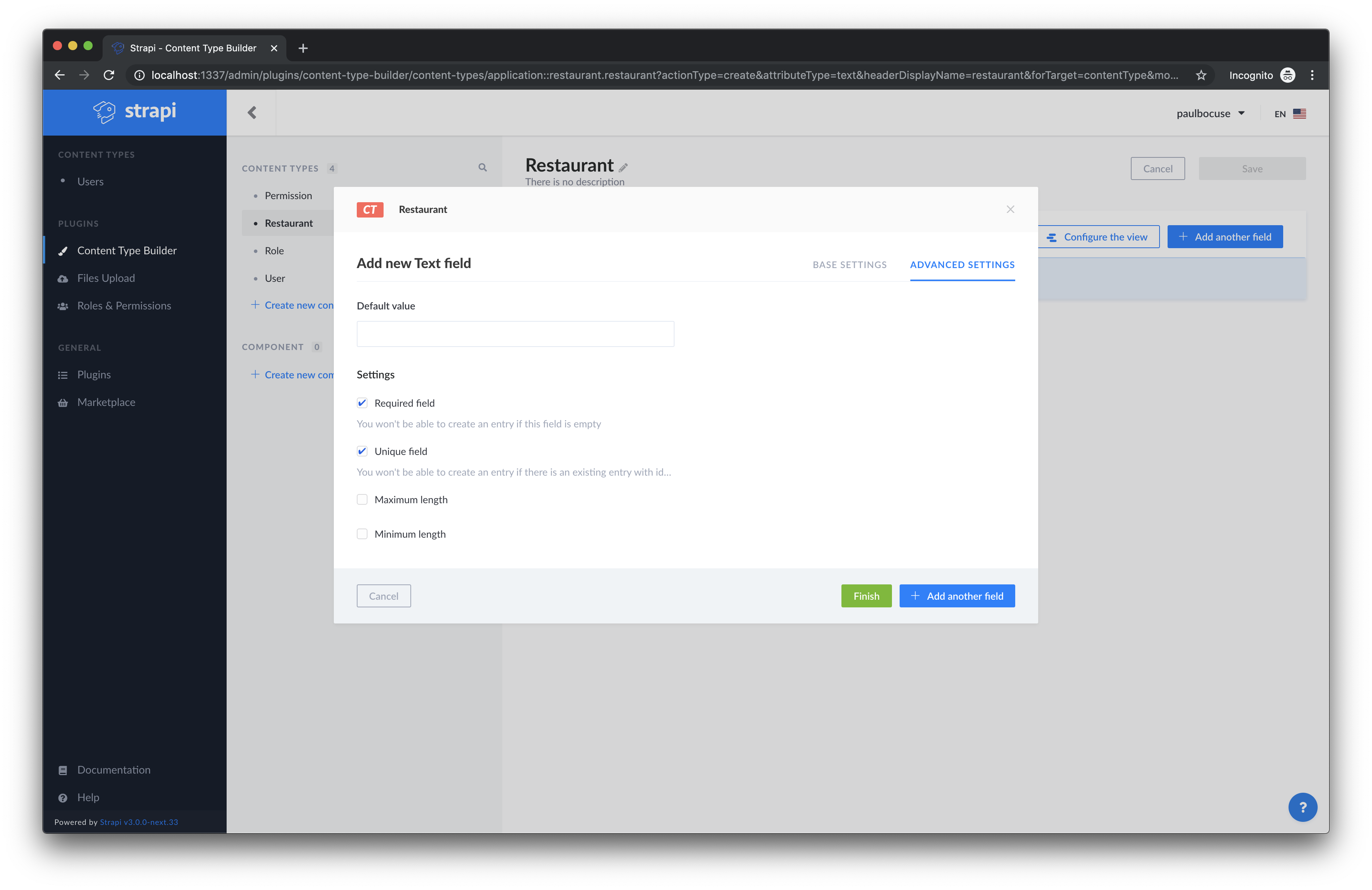Uncheck the Required field checkbox
This screenshot has height=890, width=1372.
(362, 402)
